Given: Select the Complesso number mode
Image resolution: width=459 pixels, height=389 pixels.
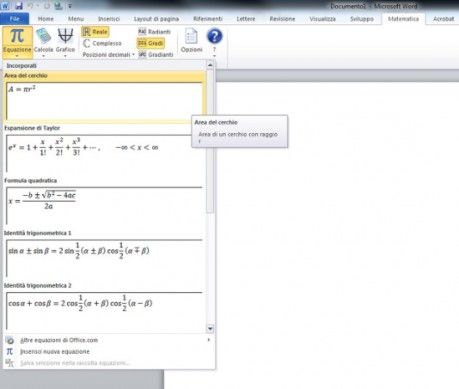Looking at the screenshot, I should point(102,43).
